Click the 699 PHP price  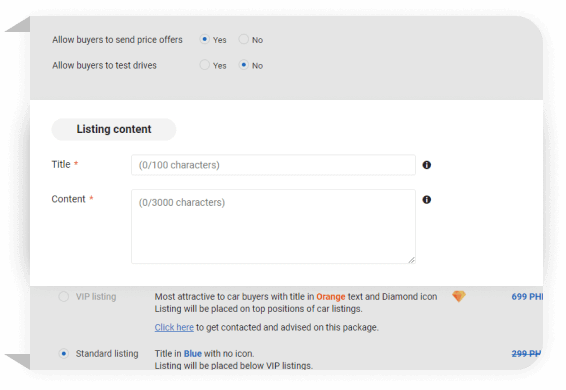tap(527, 297)
